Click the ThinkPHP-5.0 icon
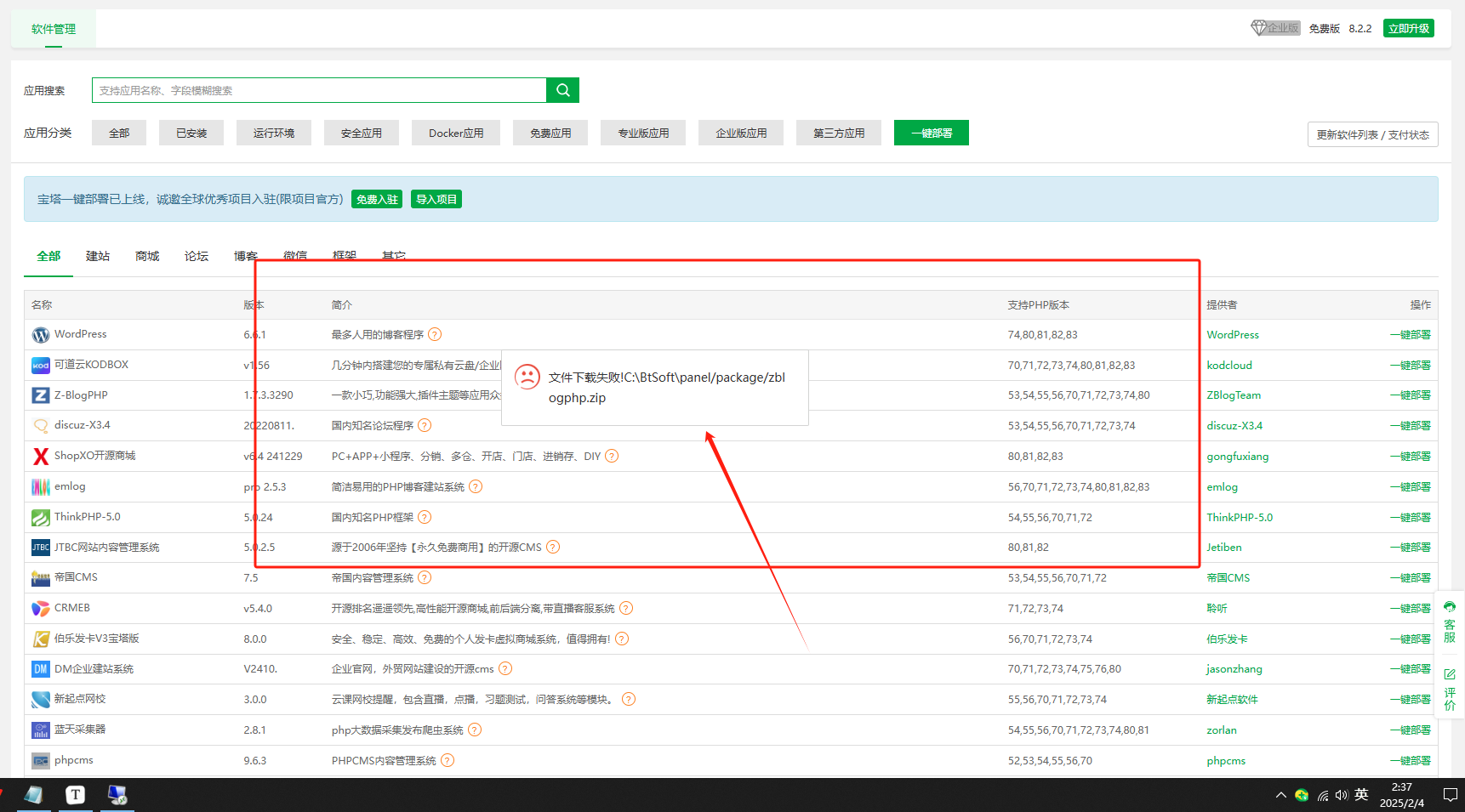Screen dimensions: 1465x812 coord(41,517)
